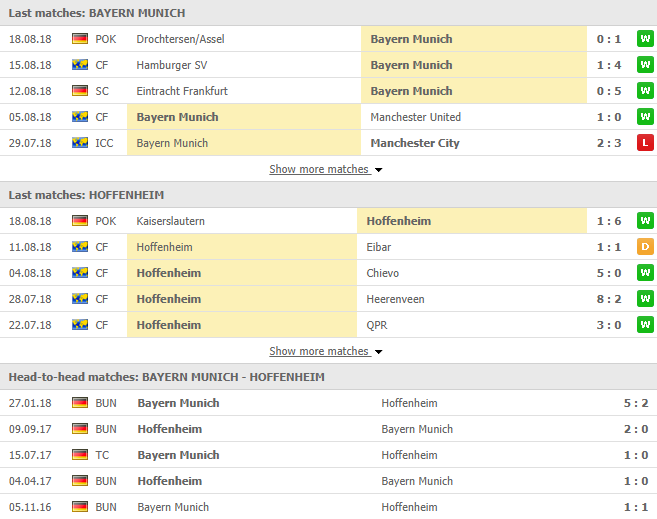Open the Hoffenheim vs Chievo match row
Viewport: 657px width, 519px height.
(328, 273)
